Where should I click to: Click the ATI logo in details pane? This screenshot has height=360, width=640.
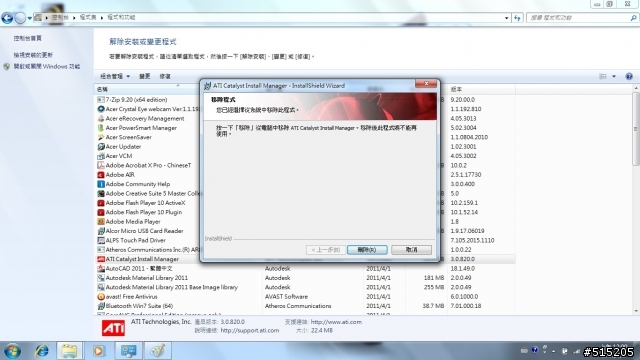[113, 328]
